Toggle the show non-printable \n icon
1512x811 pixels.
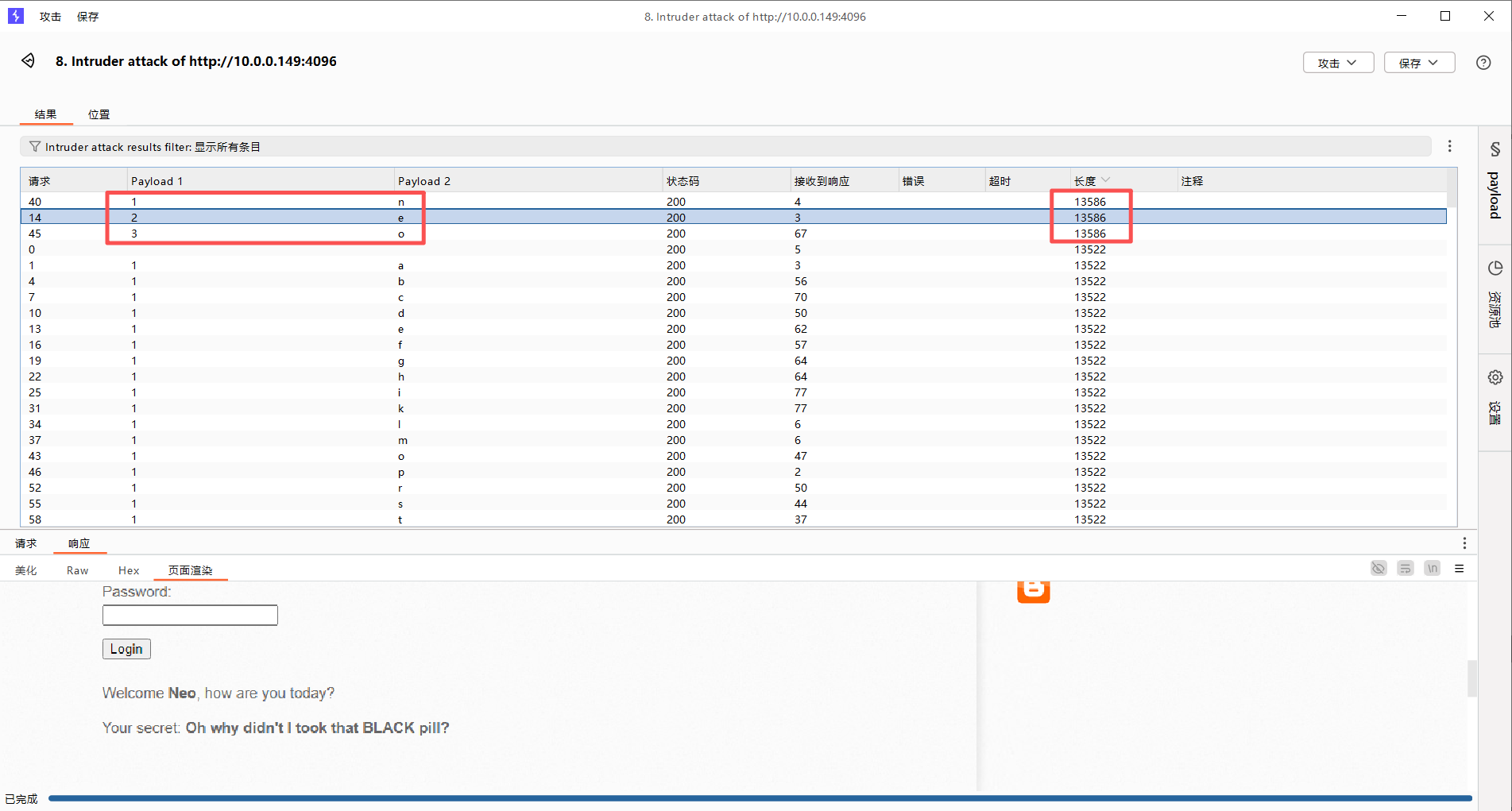tap(1433, 569)
